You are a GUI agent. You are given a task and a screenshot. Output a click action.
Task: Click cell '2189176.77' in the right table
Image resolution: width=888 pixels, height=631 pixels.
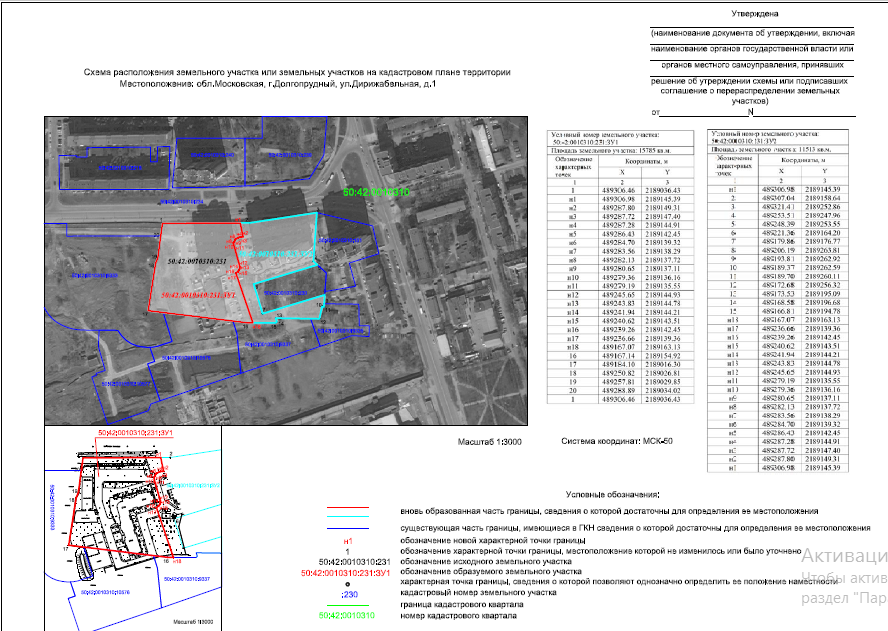pyautogui.click(x=822, y=241)
